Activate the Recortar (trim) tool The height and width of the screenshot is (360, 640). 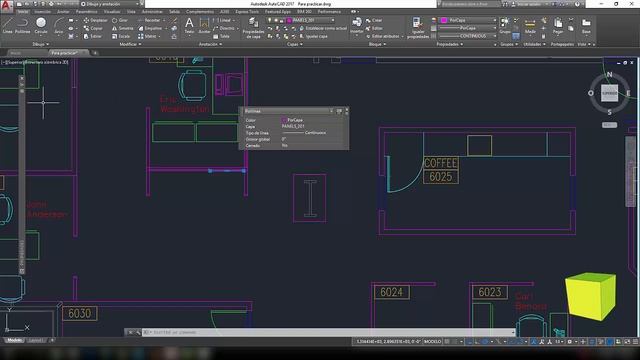(149, 20)
